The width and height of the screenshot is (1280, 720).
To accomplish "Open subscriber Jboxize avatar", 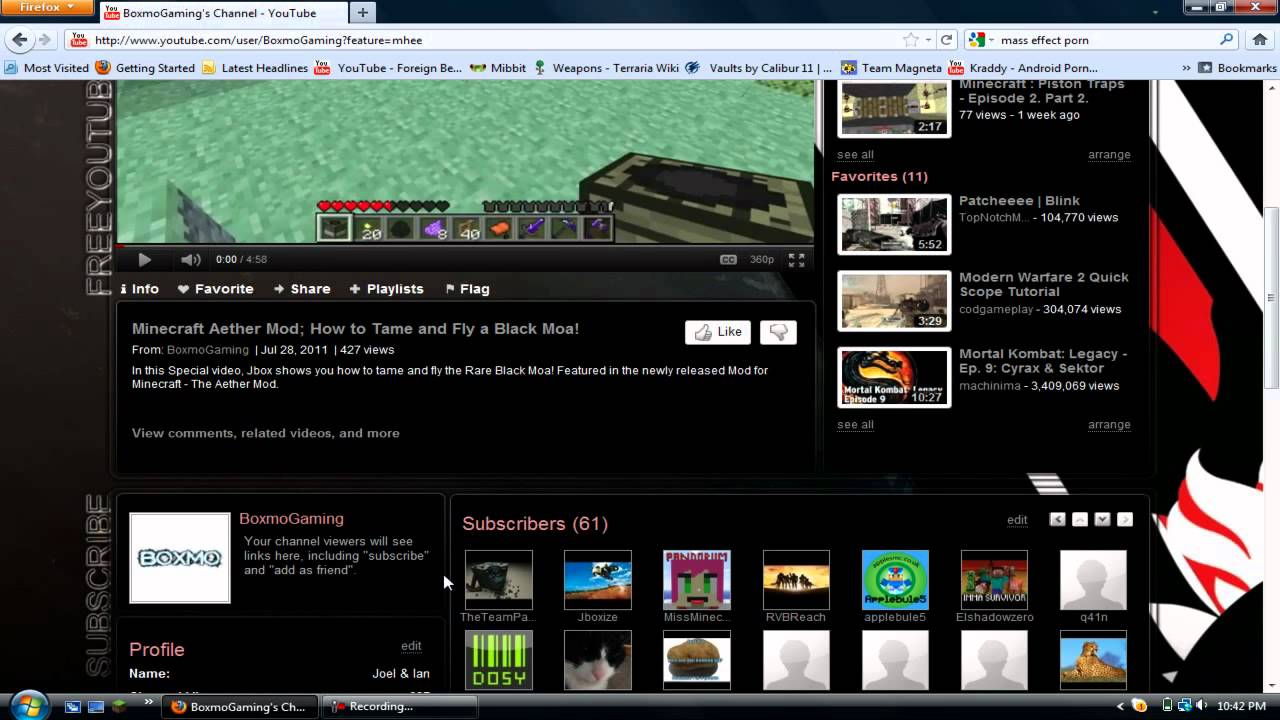I will tap(598, 580).
